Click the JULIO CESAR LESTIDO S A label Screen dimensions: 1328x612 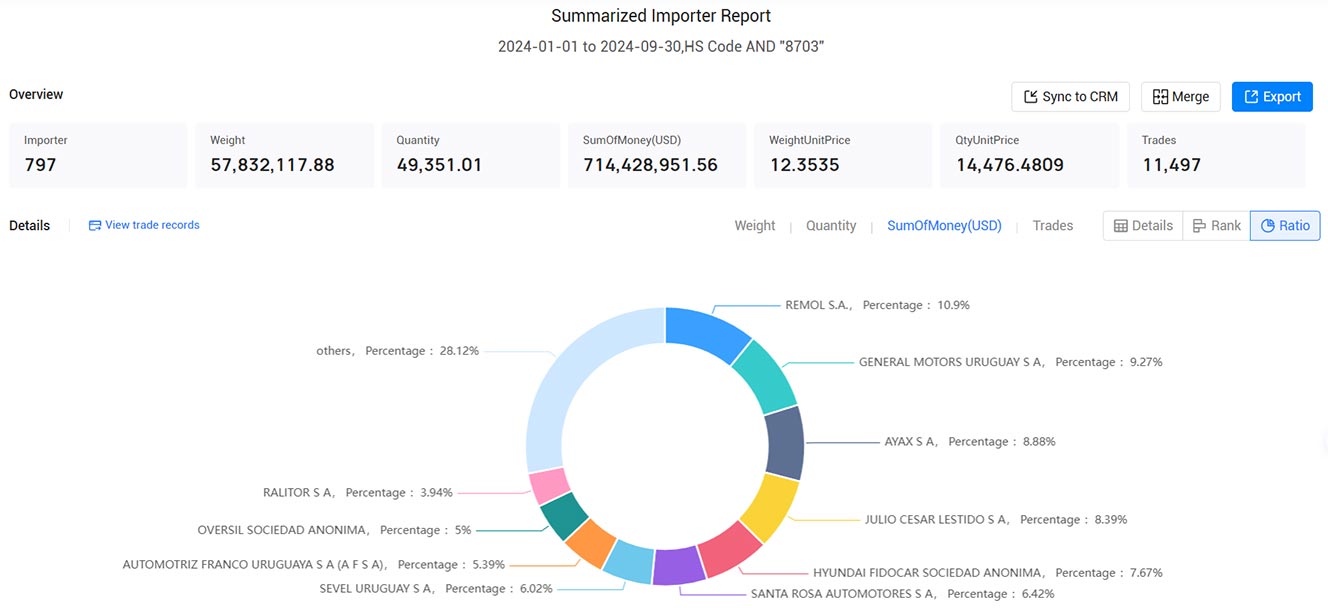[996, 519]
